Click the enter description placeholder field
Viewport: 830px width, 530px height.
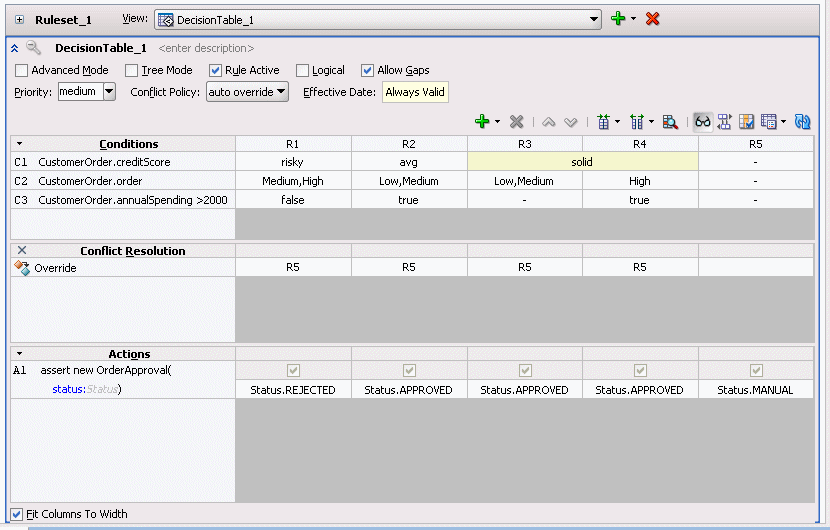[206, 48]
